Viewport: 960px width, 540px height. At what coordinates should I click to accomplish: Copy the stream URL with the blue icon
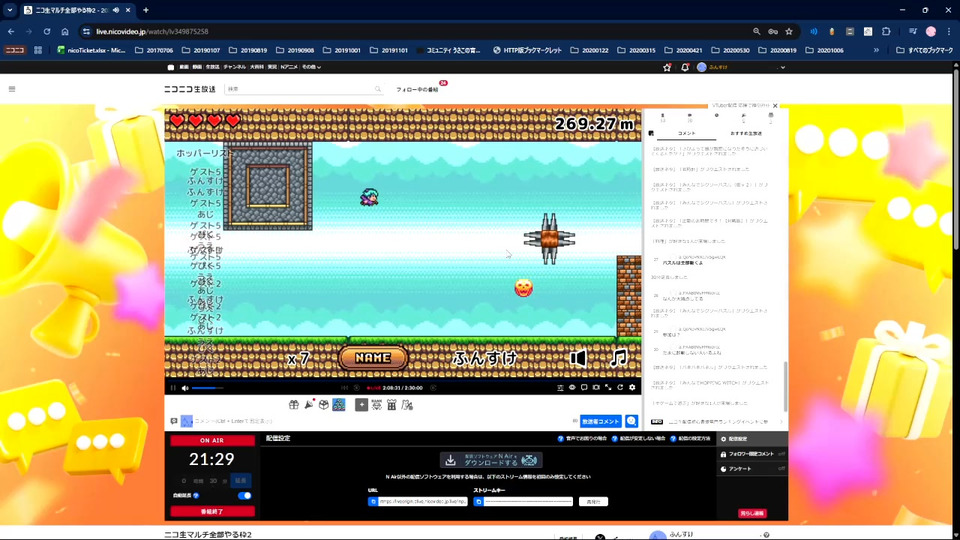click(373, 501)
